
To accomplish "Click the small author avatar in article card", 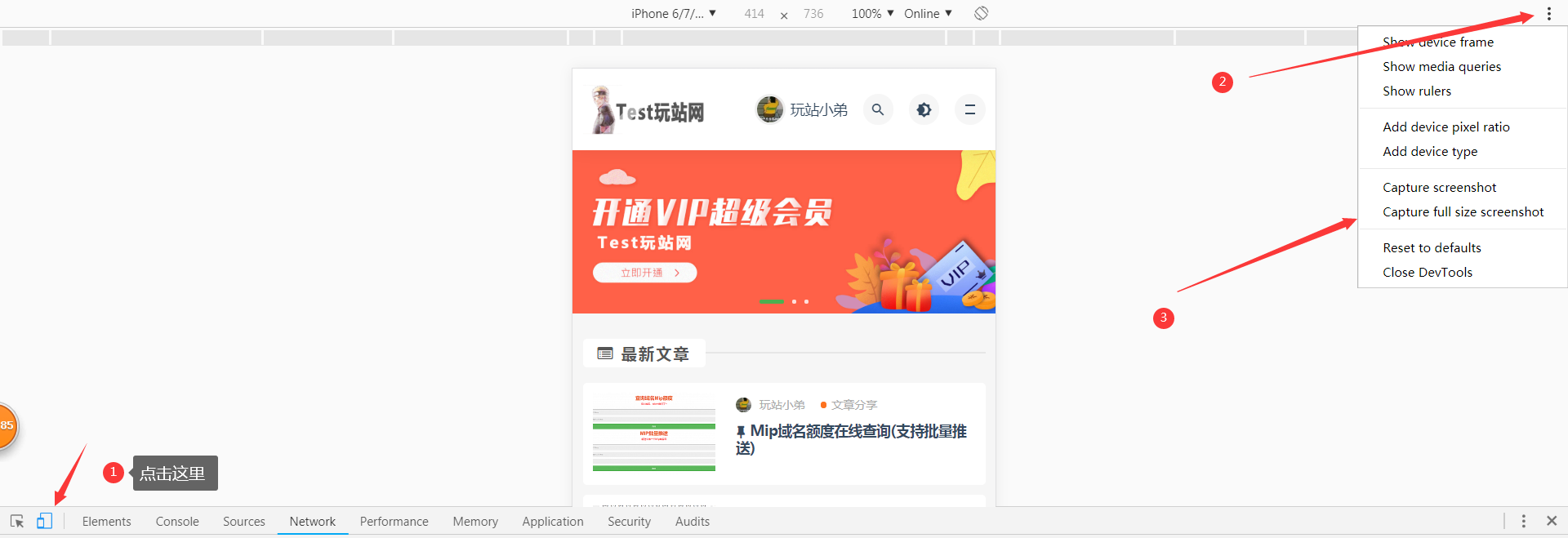I will (x=743, y=405).
